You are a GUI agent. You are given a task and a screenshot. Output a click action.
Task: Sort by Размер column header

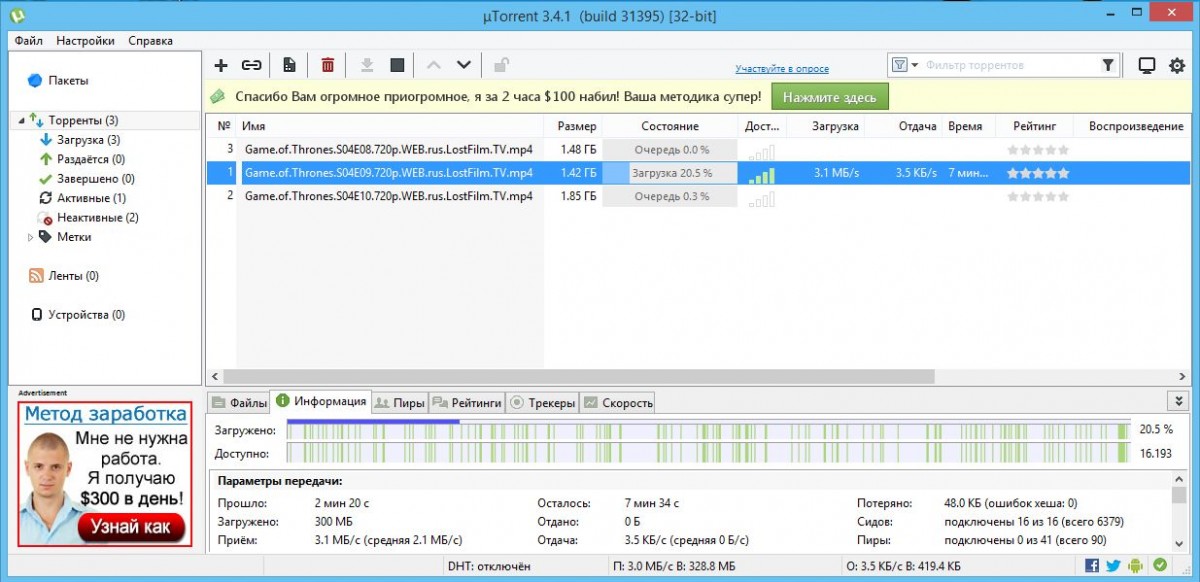(573, 127)
